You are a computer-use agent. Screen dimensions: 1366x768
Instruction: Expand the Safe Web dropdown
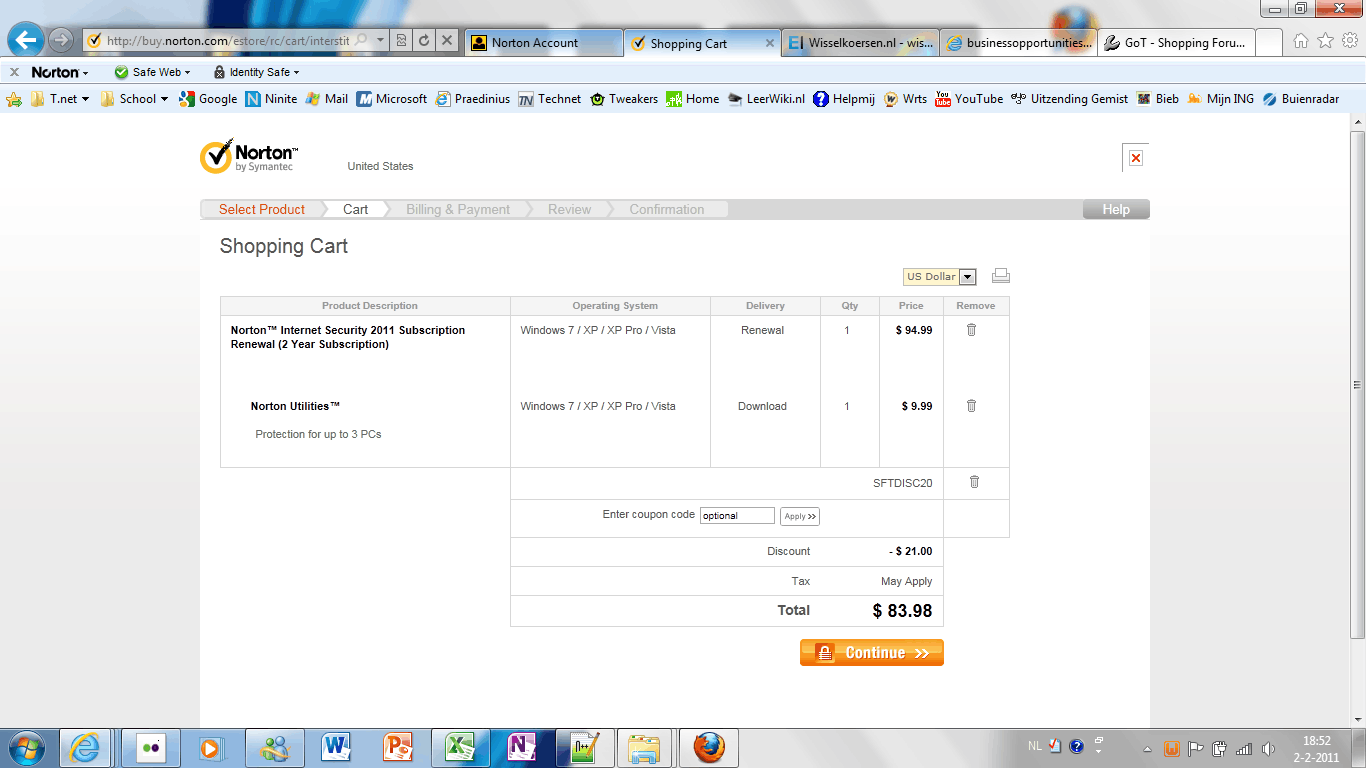152,72
